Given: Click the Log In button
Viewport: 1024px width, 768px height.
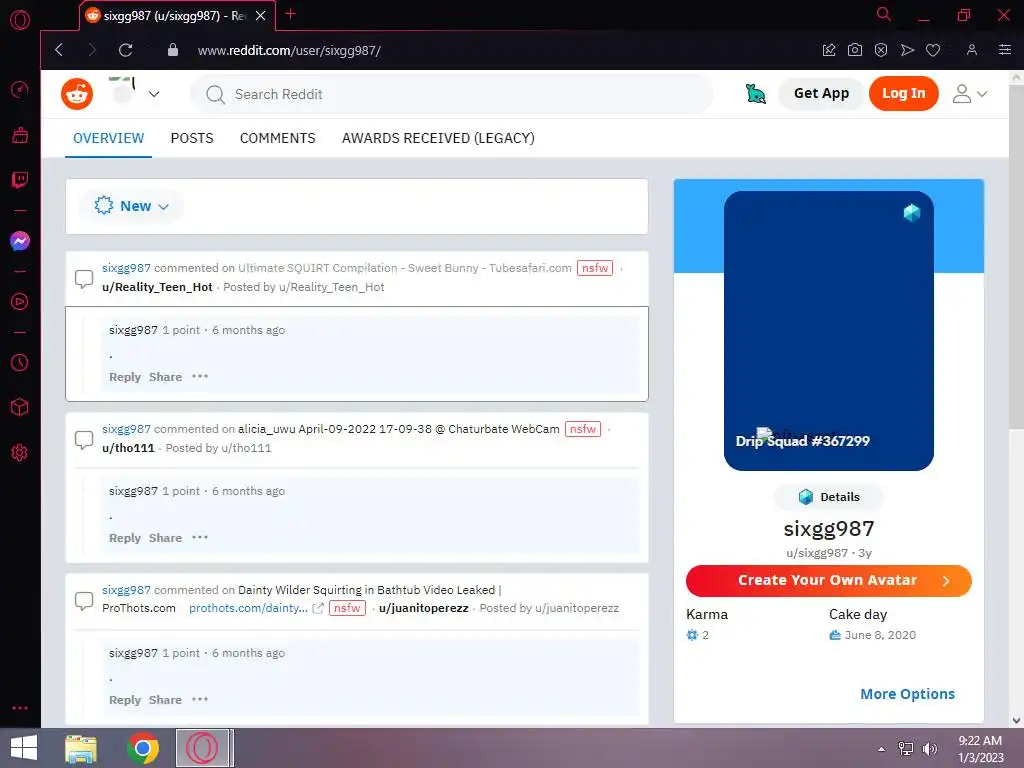Looking at the screenshot, I should pos(904,93).
